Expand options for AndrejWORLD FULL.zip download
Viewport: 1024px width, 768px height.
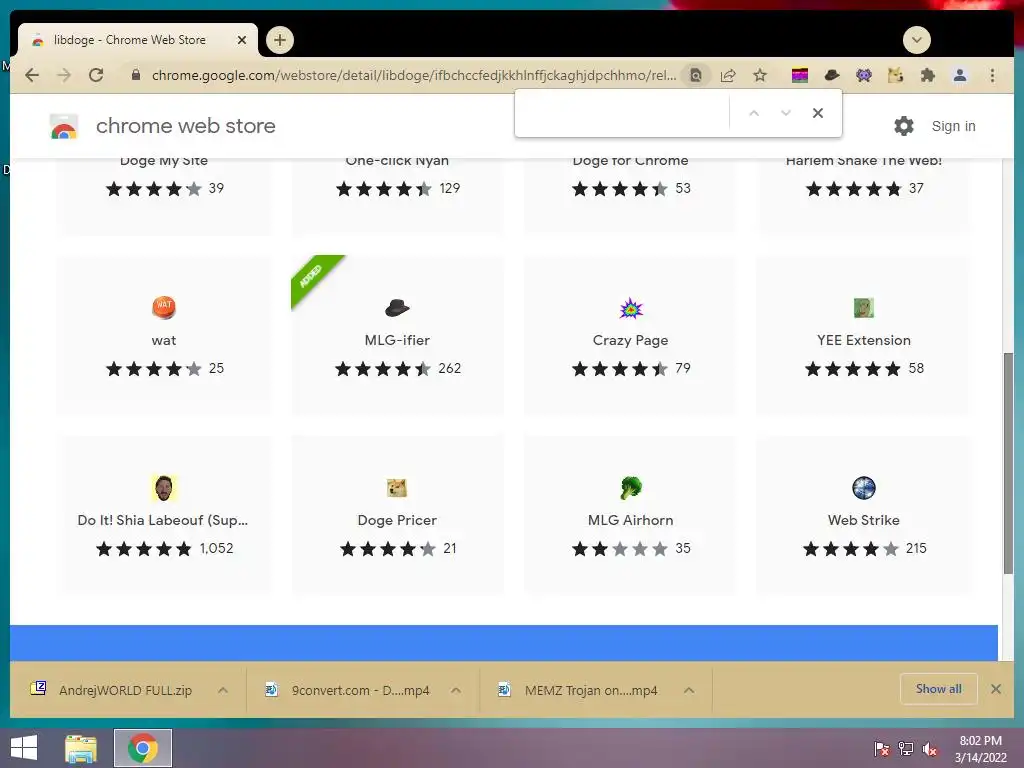[x=223, y=690]
